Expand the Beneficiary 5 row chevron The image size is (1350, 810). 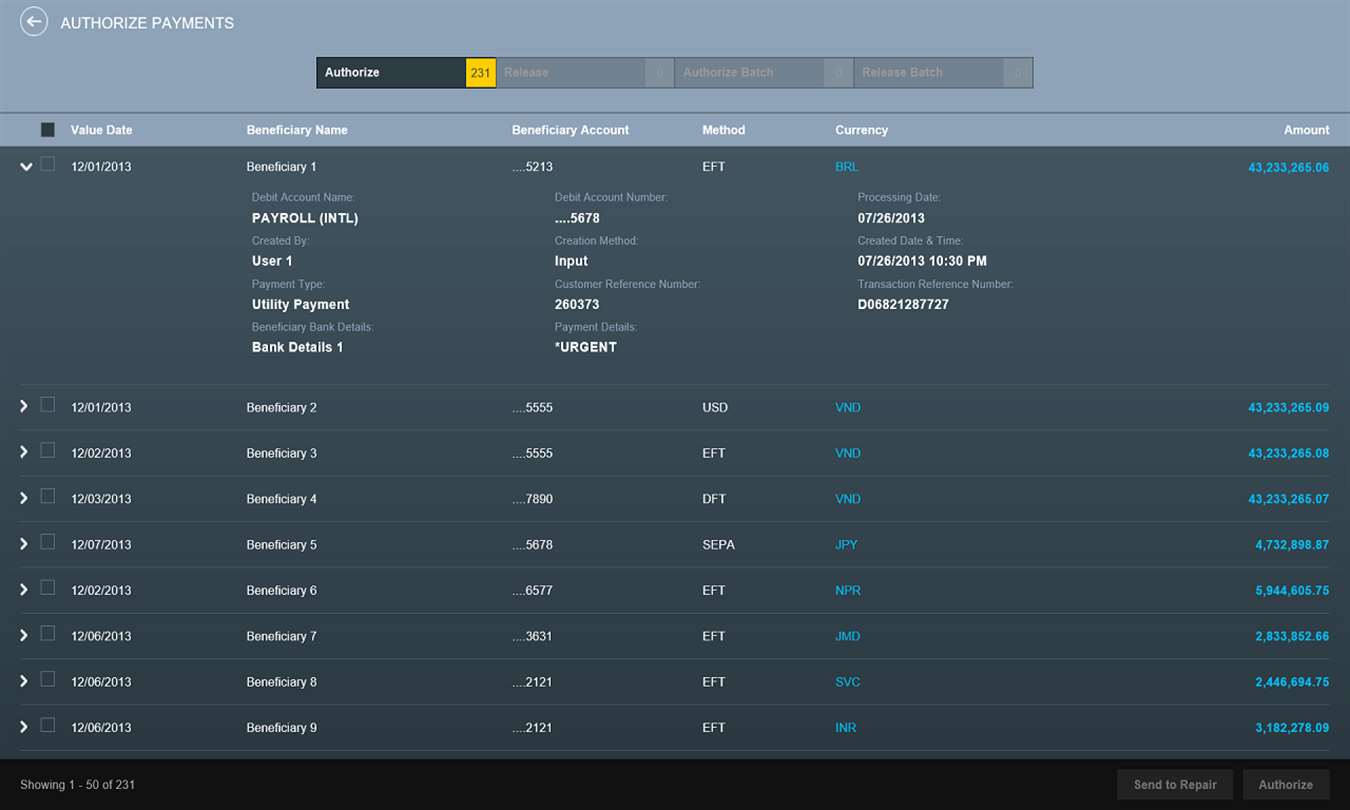[x=24, y=543]
